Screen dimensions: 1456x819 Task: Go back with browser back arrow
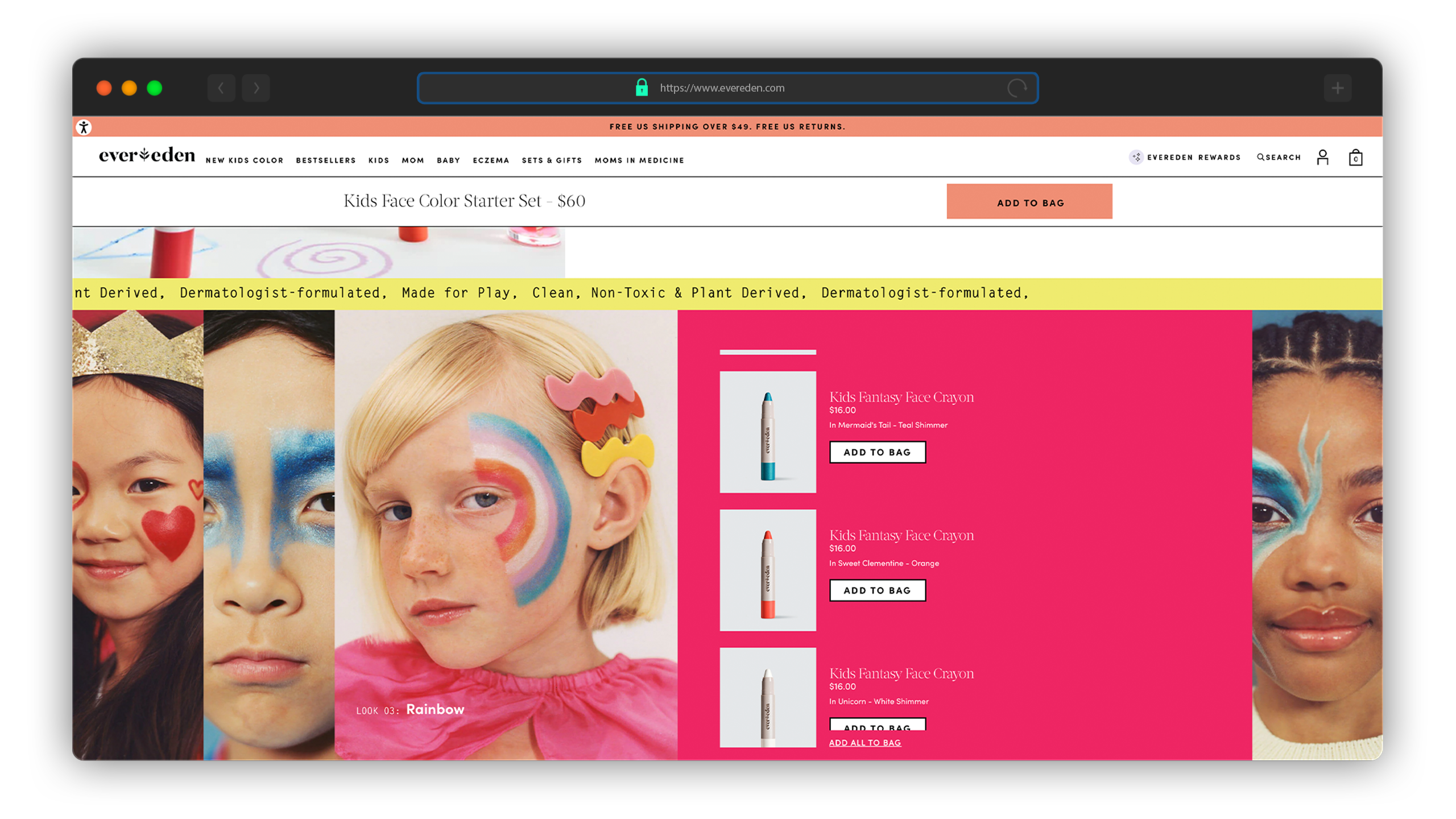point(221,88)
